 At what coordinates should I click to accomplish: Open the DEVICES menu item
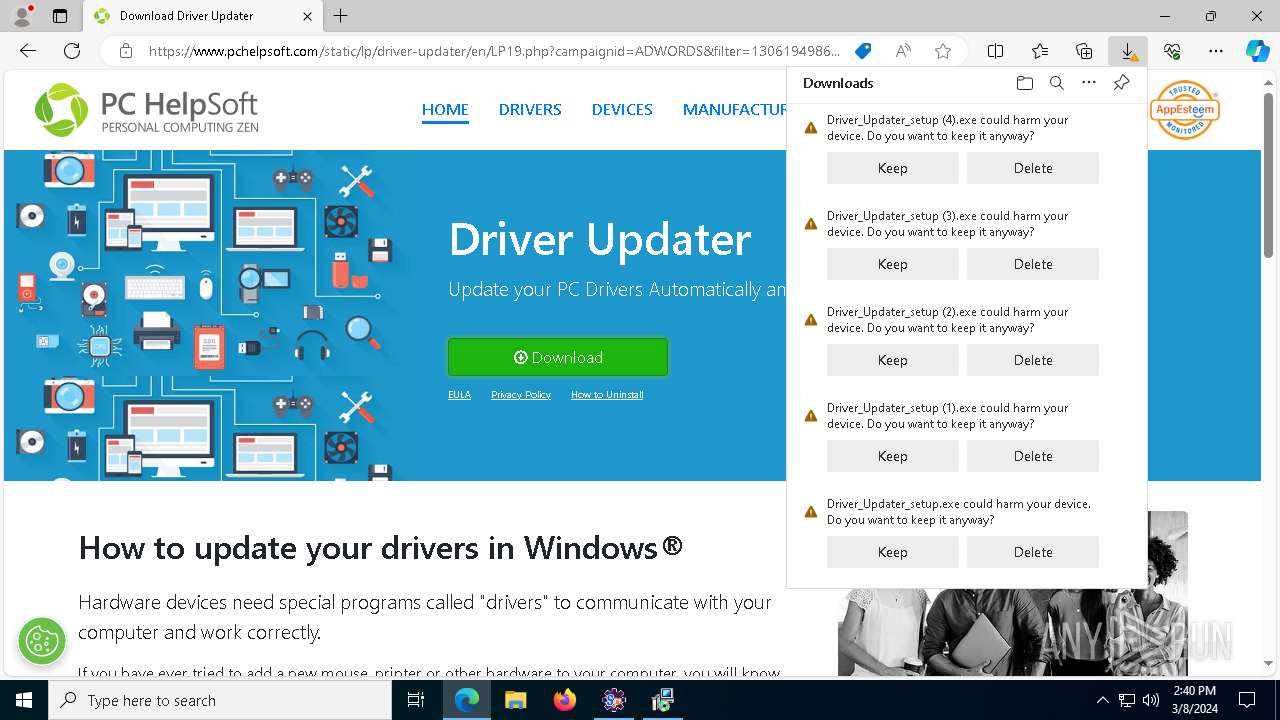click(622, 110)
